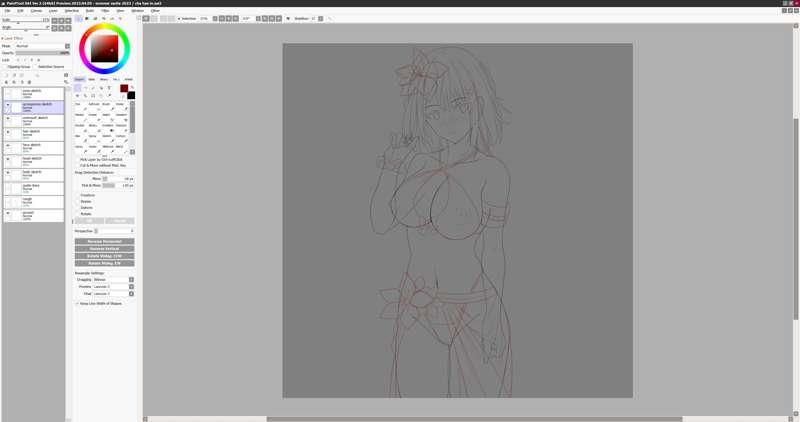Screen dimensions: 800x422
Task: Select the Hand pan tool
Action: click(101, 95)
